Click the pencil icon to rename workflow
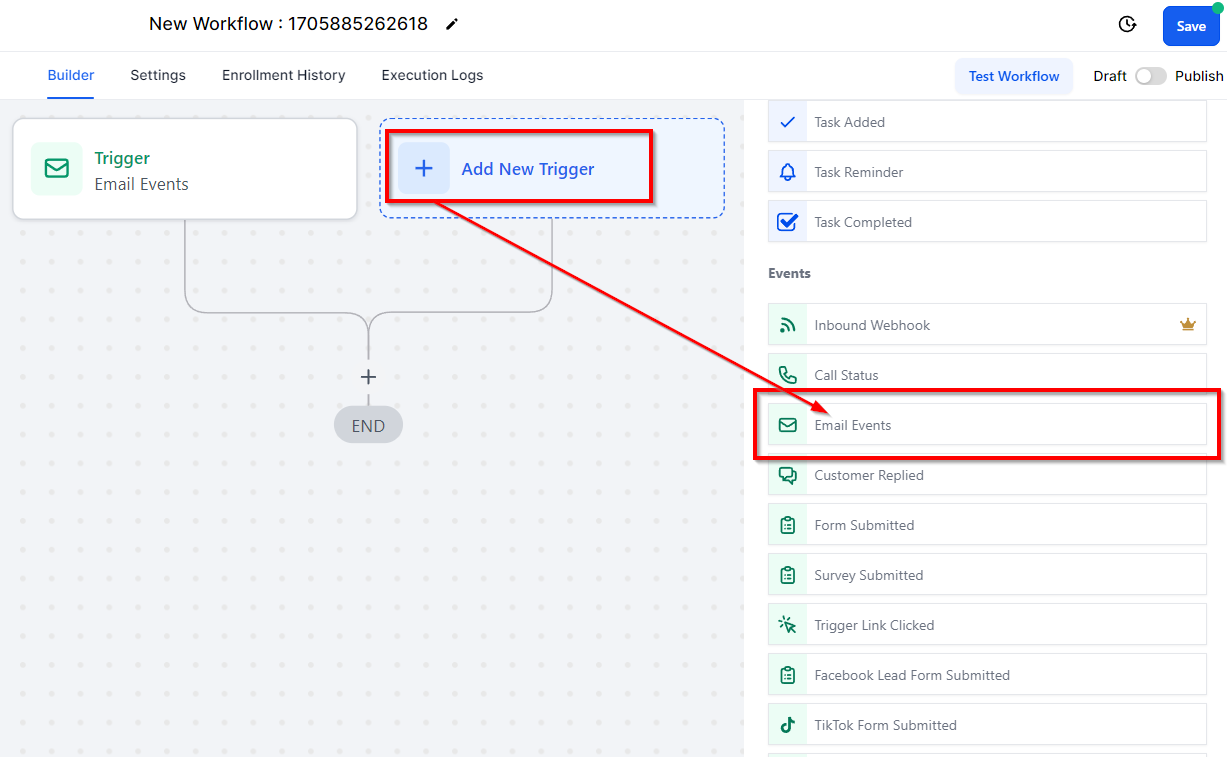Image resolution: width=1227 pixels, height=757 pixels. 452,24
